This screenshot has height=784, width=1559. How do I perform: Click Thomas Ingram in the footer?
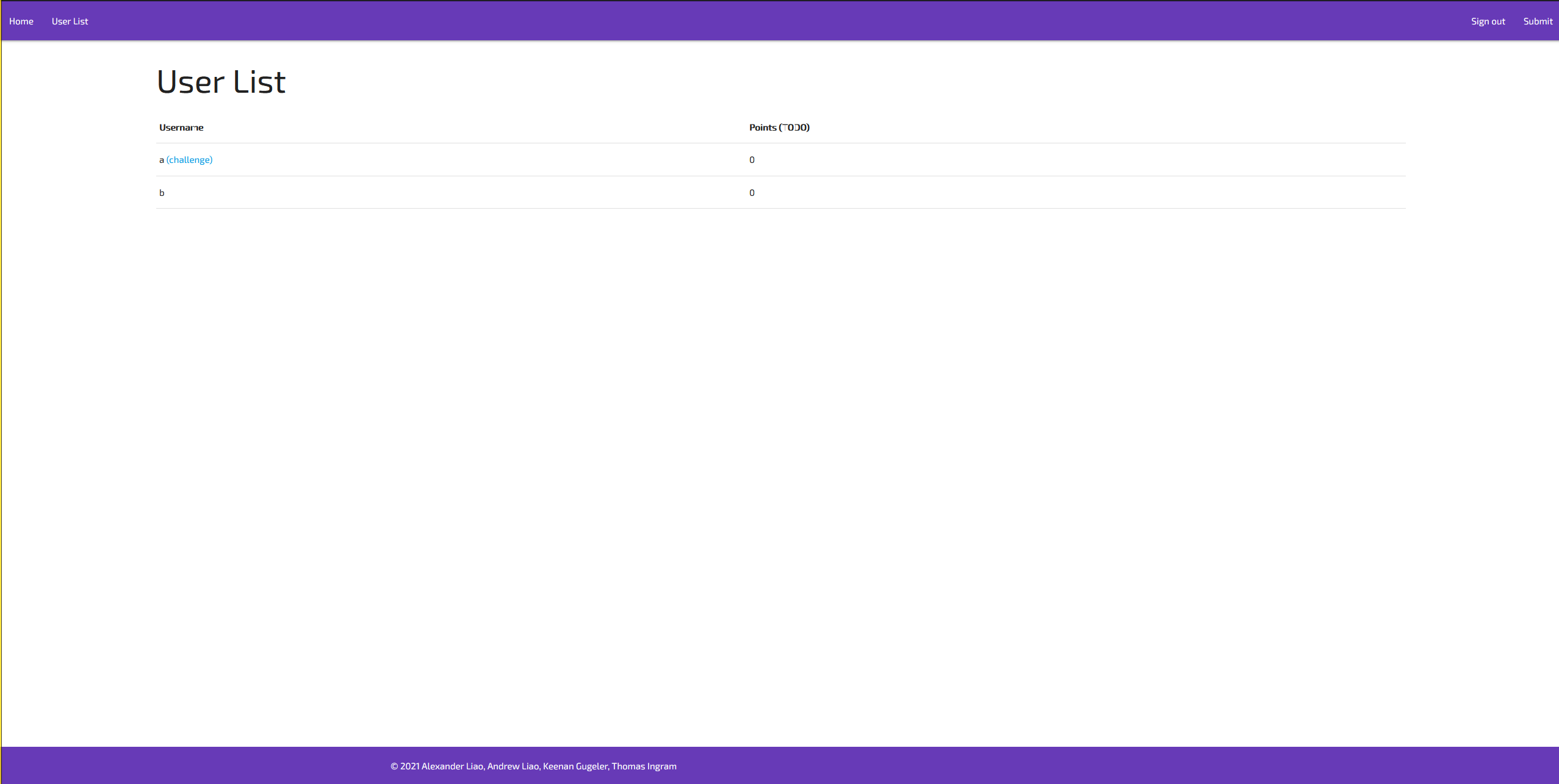[644, 766]
